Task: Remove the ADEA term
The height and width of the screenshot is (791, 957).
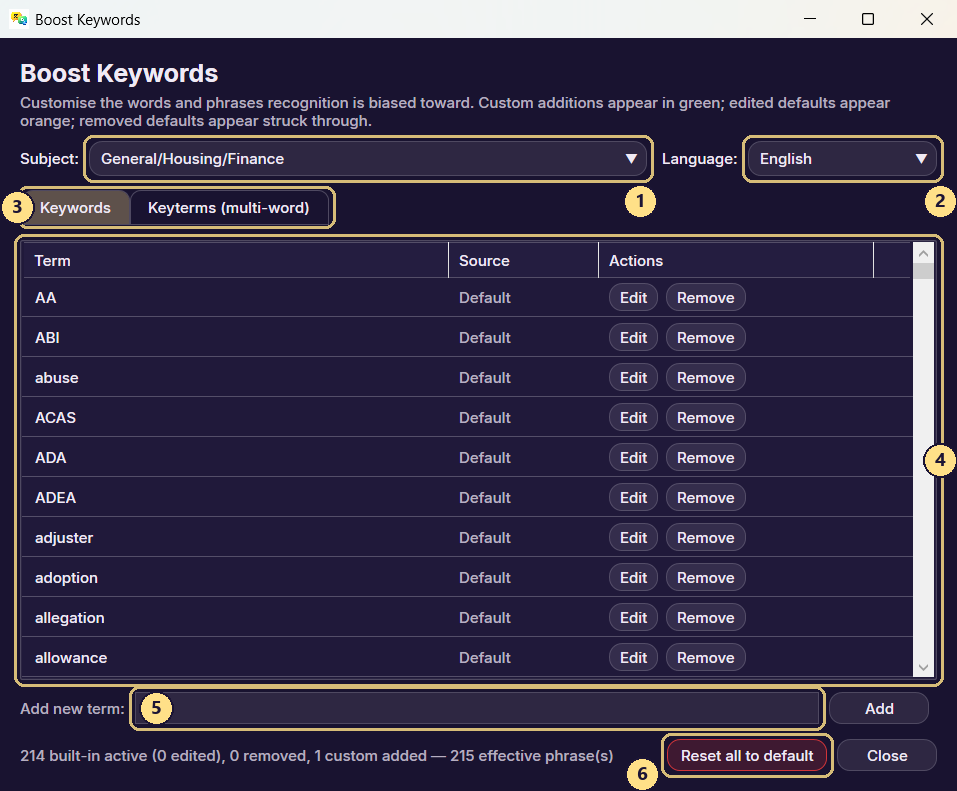Action: coord(706,497)
